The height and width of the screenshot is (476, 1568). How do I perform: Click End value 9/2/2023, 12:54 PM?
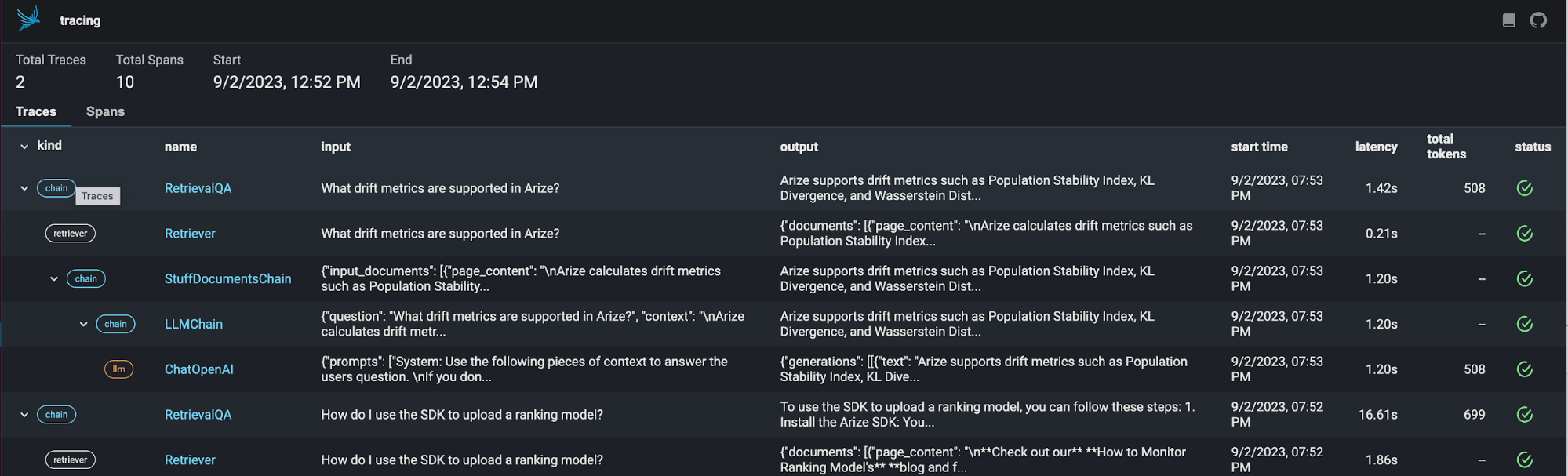coord(464,82)
